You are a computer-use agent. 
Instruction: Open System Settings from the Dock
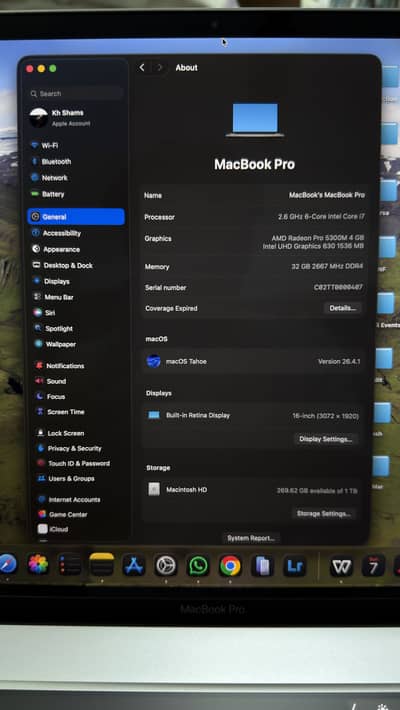(x=166, y=566)
